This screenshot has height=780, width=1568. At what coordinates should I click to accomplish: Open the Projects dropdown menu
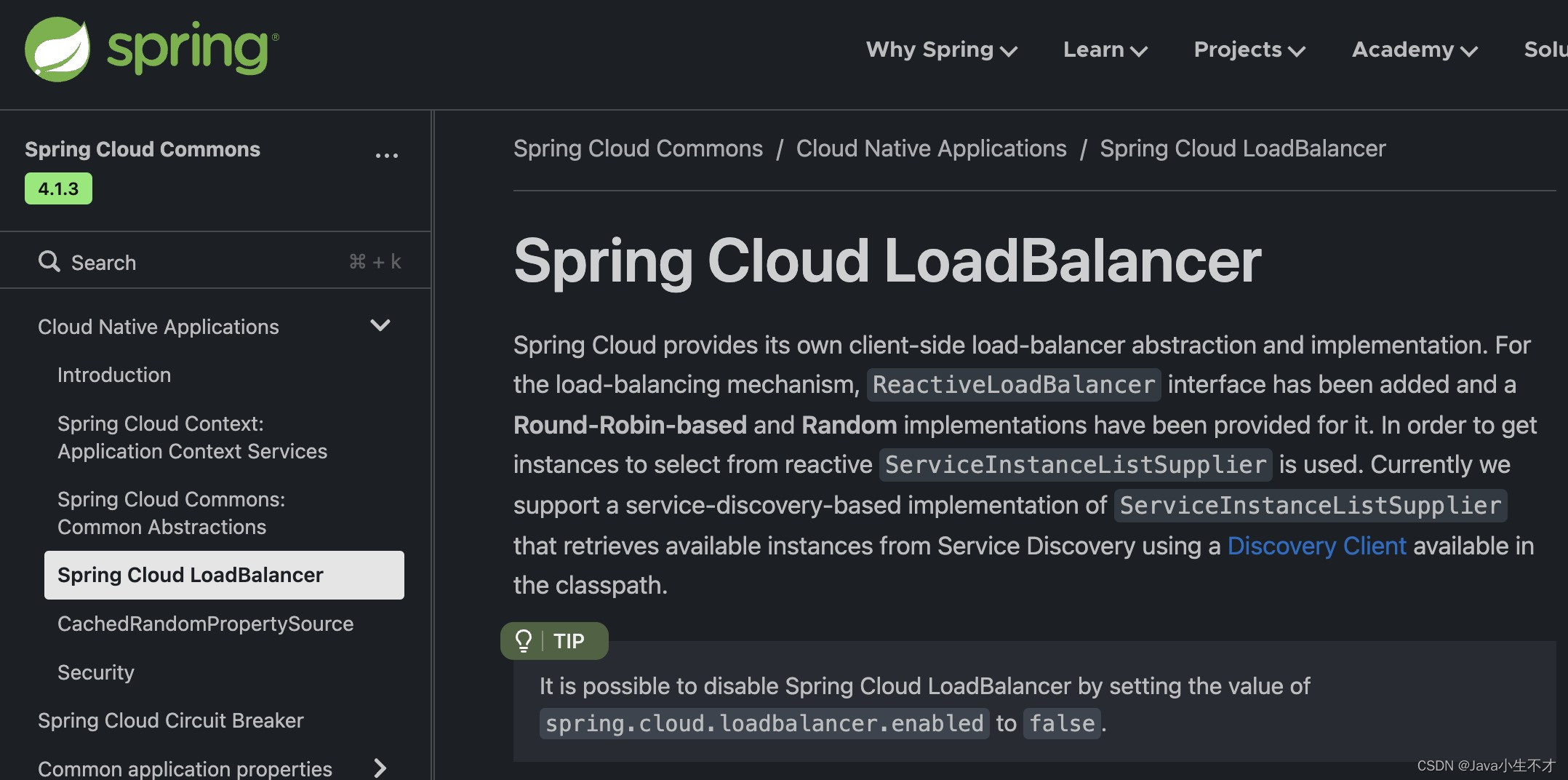click(1249, 49)
